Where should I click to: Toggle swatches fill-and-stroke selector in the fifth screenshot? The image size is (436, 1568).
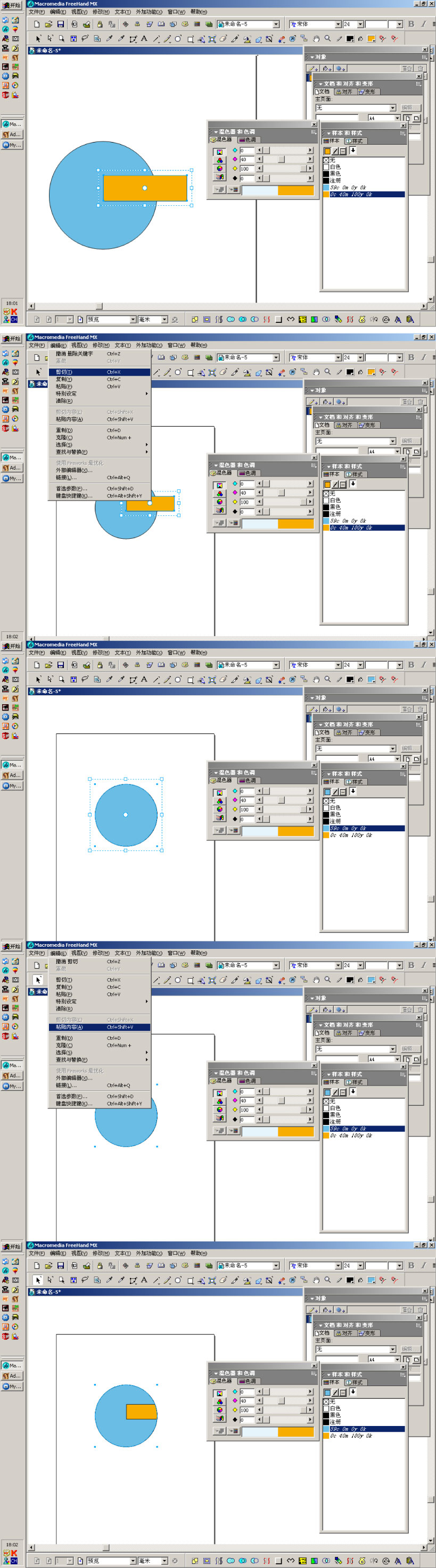343,1392
